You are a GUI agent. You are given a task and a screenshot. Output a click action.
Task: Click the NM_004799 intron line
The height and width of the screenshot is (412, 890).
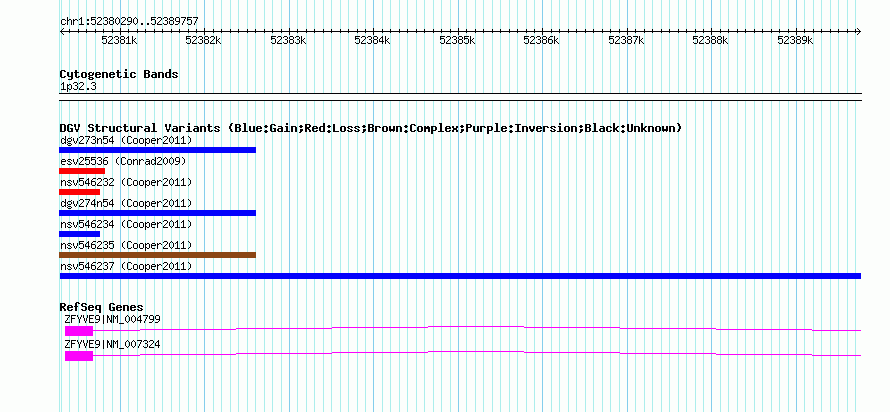pos(477,328)
